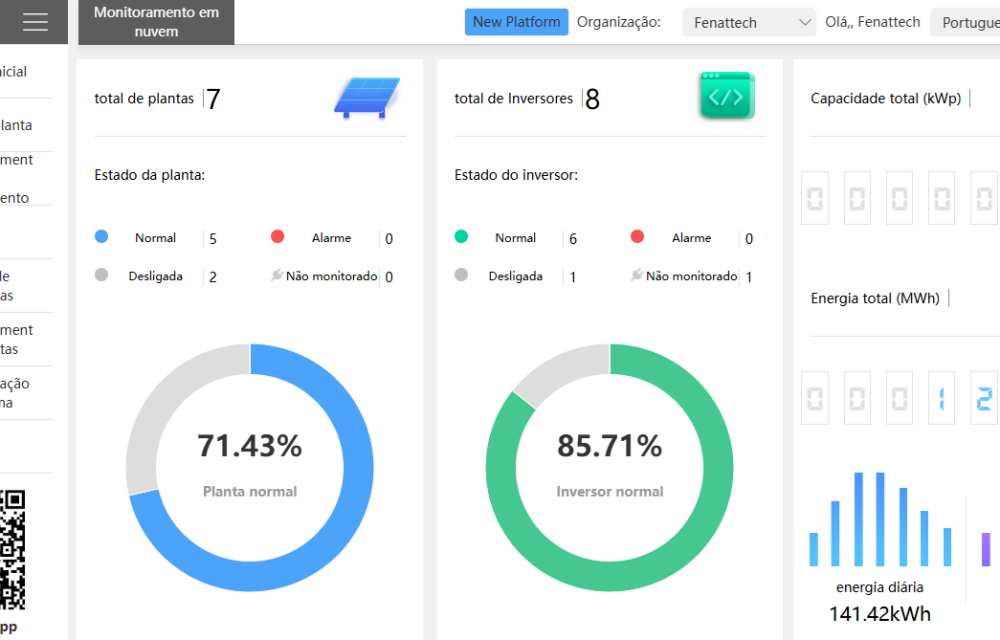Click the solar panel plants icon
The width and height of the screenshot is (1000, 640).
click(367, 98)
